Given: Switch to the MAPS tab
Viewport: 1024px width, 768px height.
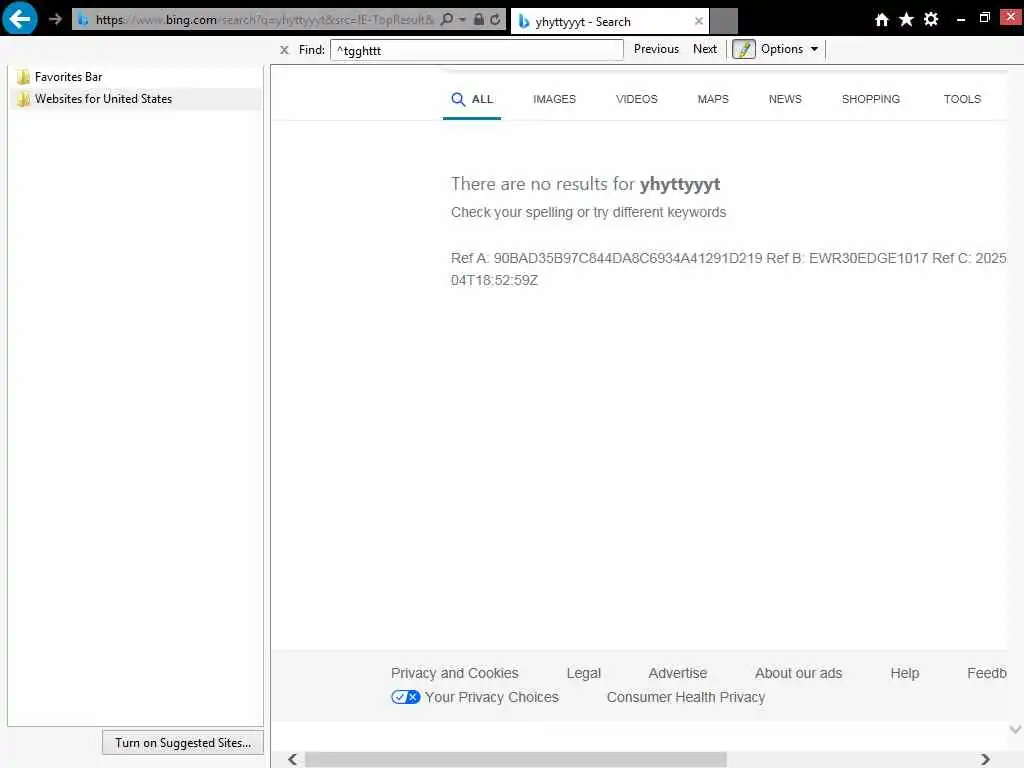Looking at the screenshot, I should [713, 99].
